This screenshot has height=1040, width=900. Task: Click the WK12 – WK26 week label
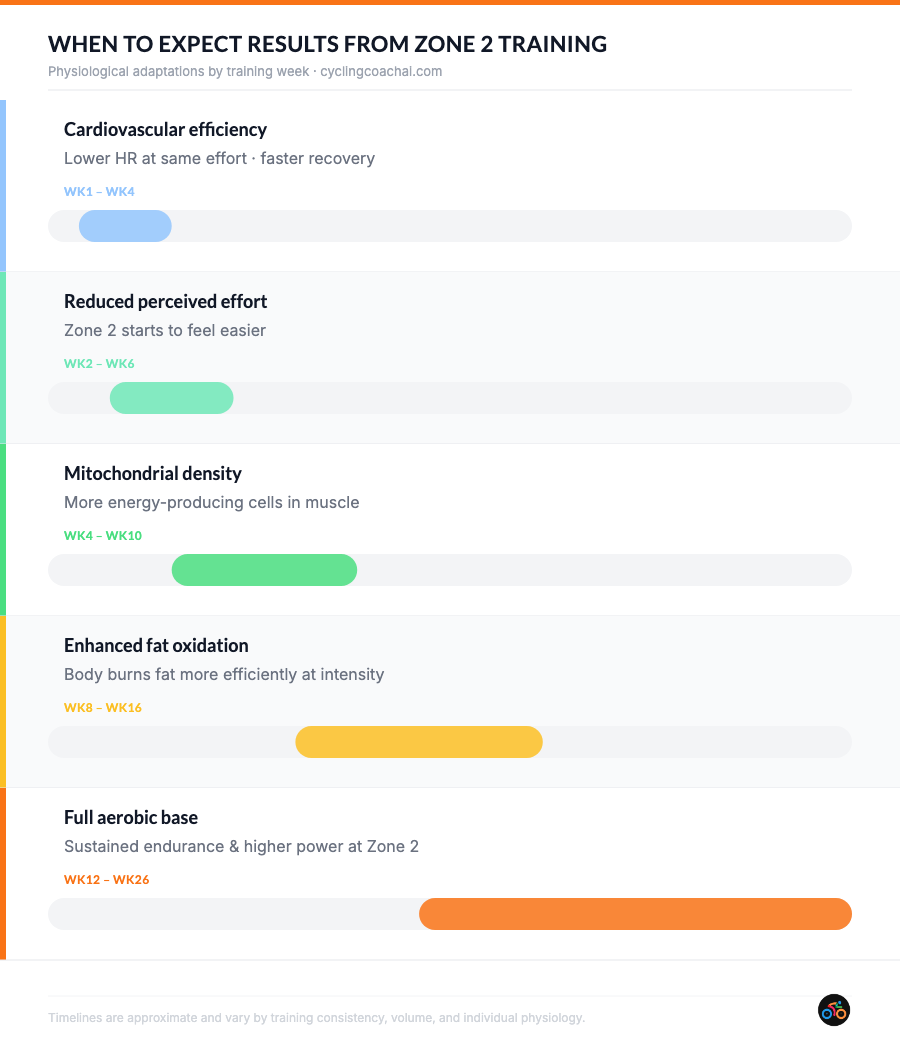[x=106, y=879]
